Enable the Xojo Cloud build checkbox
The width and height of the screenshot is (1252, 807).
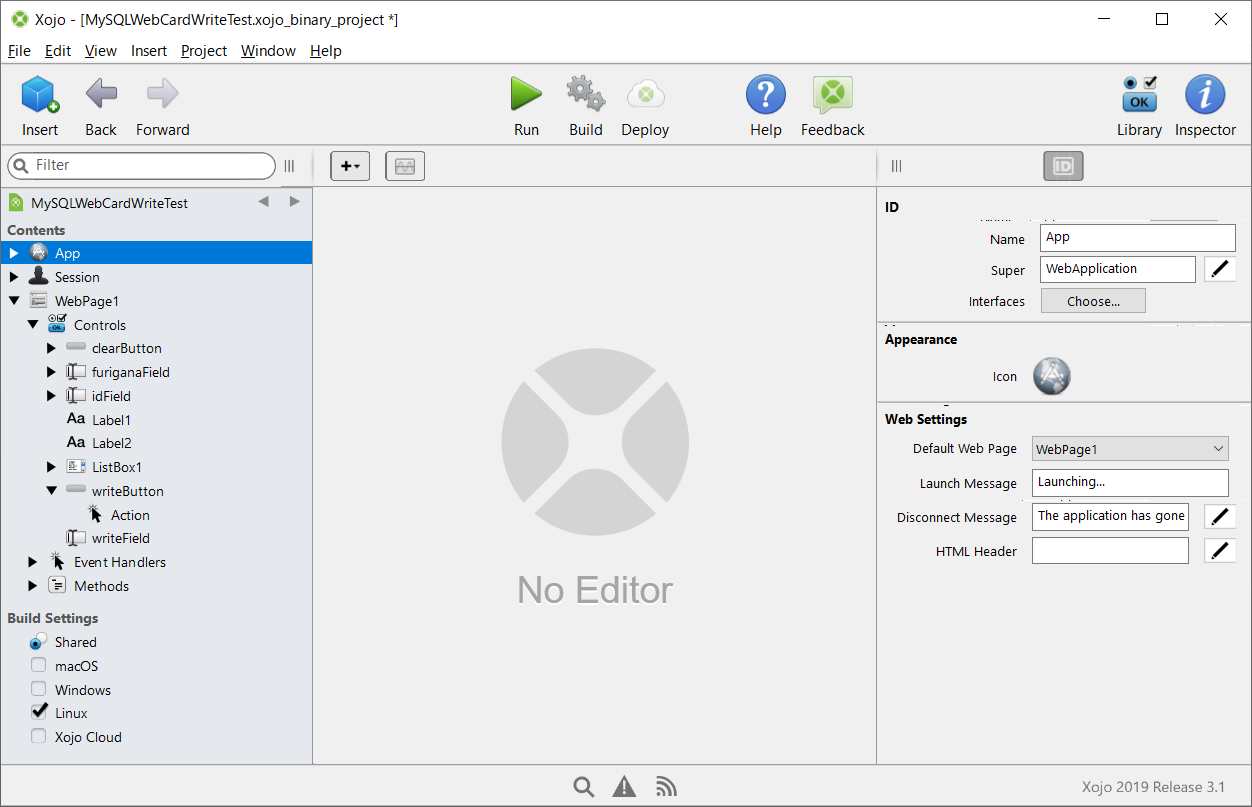pos(38,737)
